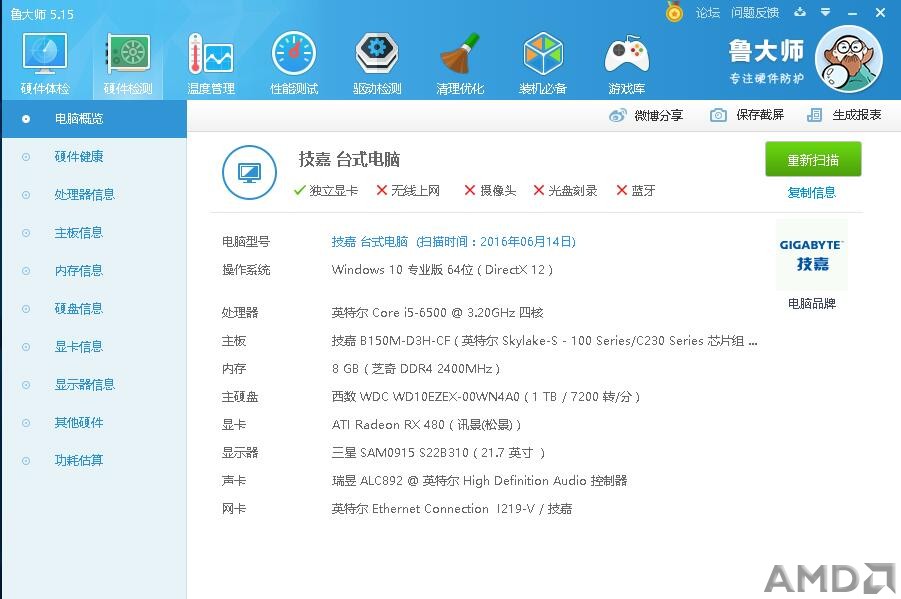
Task: Click the WDC WD10EZEX hard disk text
Action: (486, 397)
